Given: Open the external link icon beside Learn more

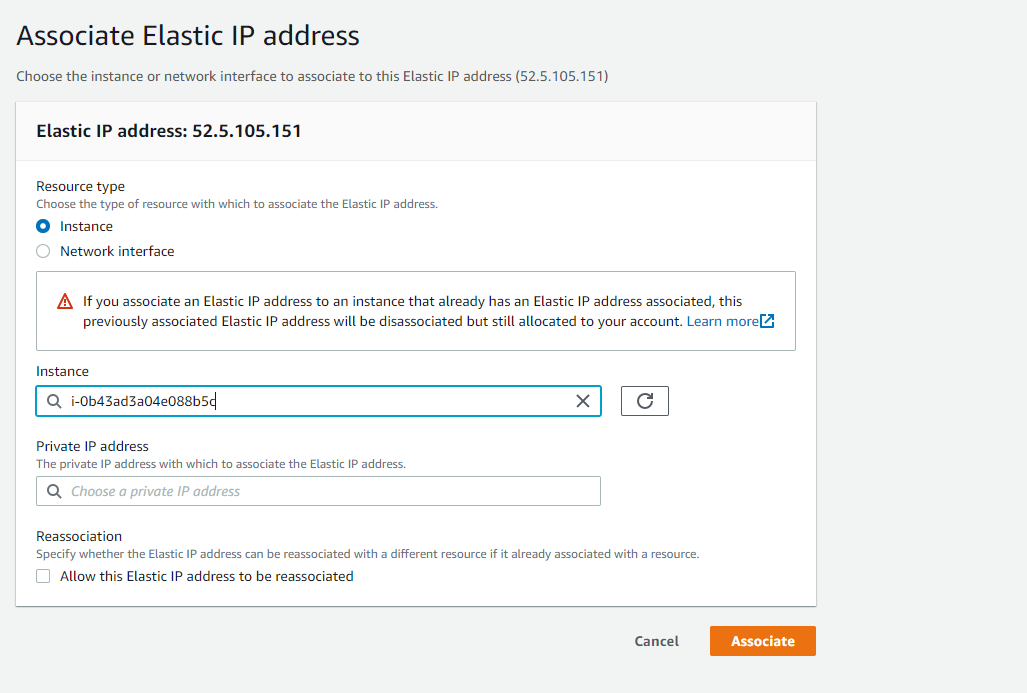Looking at the screenshot, I should tap(767, 321).
